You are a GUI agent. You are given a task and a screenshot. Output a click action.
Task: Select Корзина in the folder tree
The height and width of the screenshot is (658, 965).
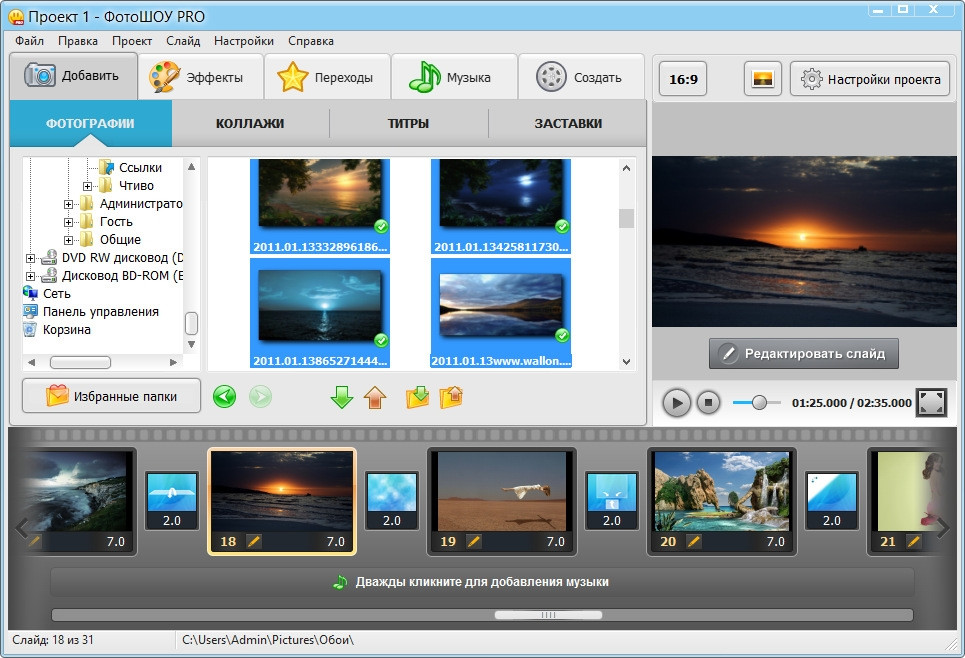(66, 329)
